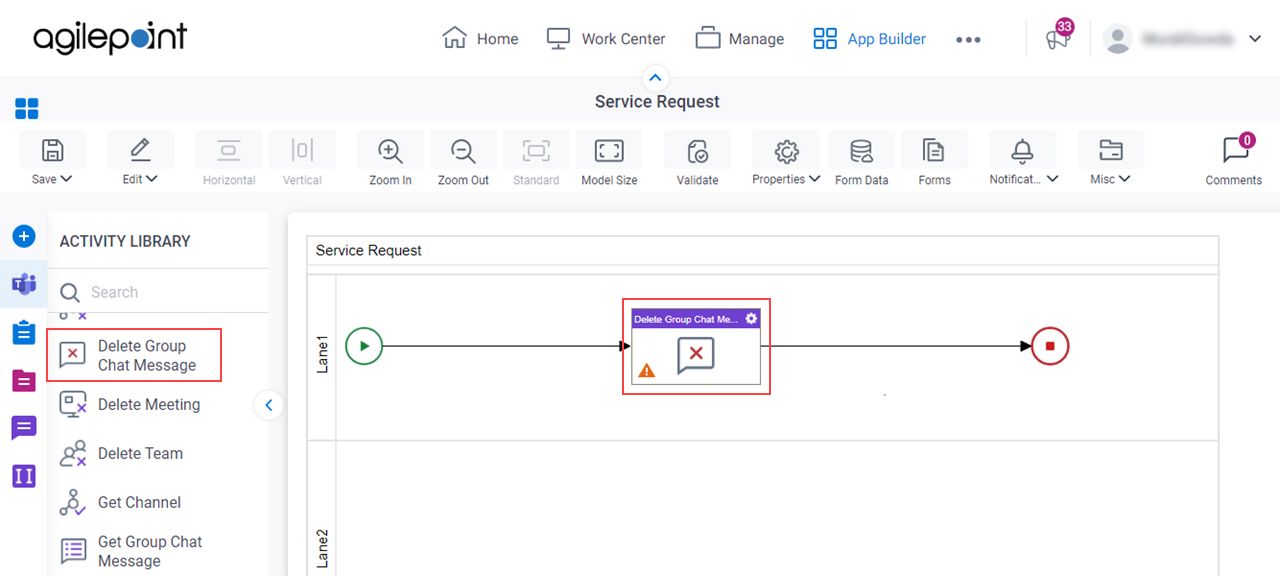Select the purple columns sidebar icon
The height and width of the screenshot is (576, 1280).
pos(24,476)
